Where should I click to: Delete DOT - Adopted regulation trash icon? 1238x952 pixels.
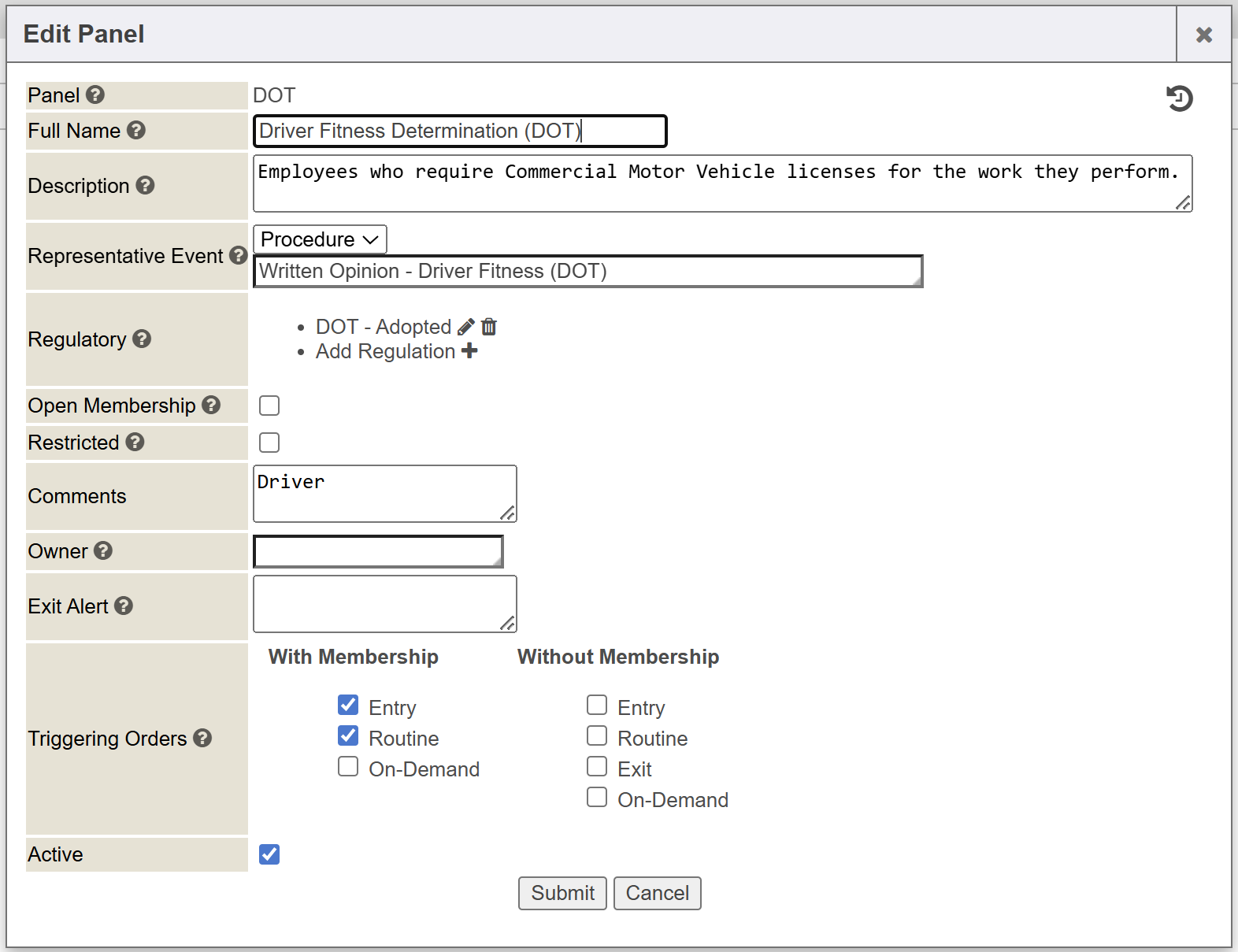pyautogui.click(x=489, y=327)
